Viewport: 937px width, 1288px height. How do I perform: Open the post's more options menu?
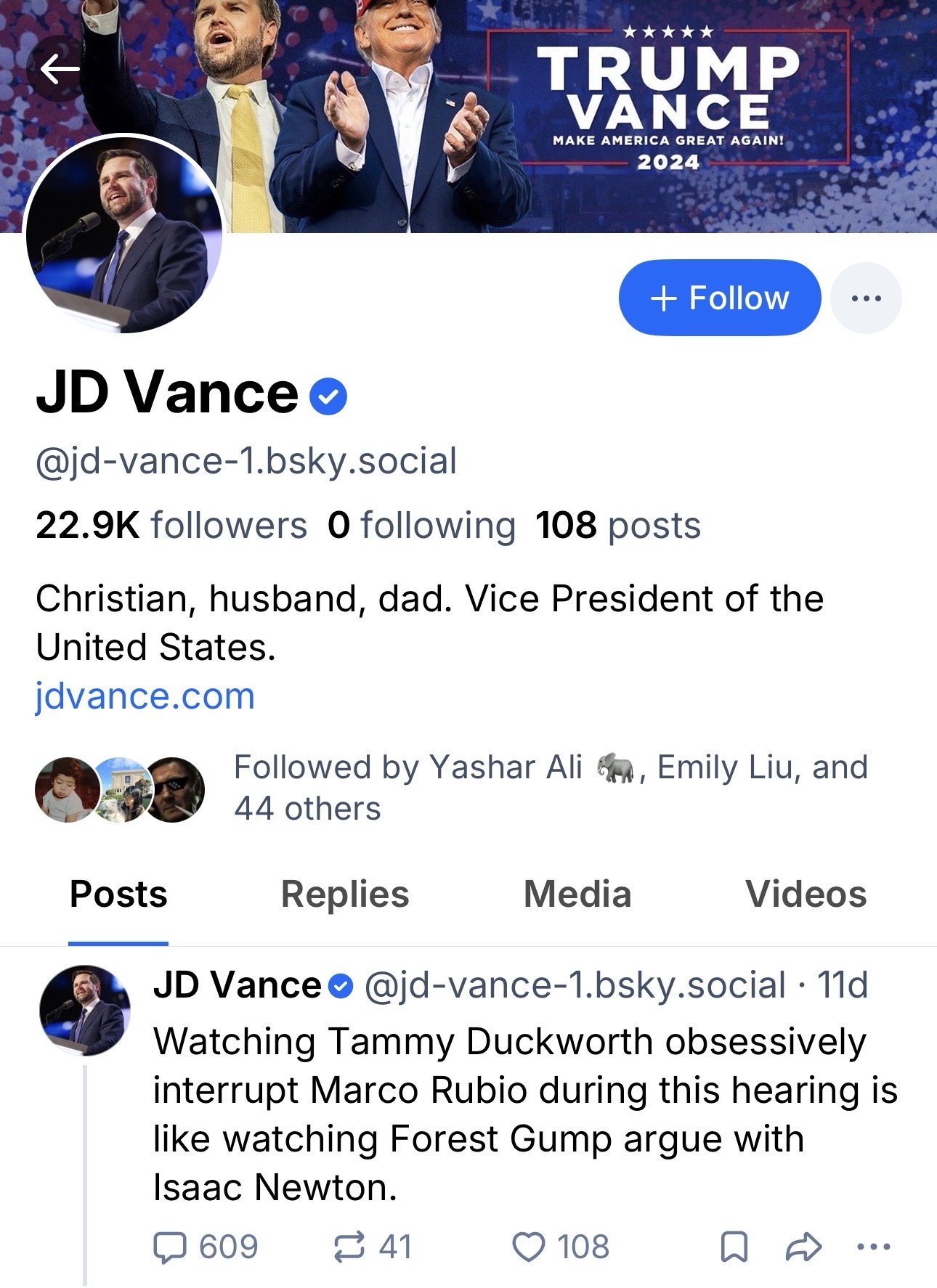tap(873, 1247)
